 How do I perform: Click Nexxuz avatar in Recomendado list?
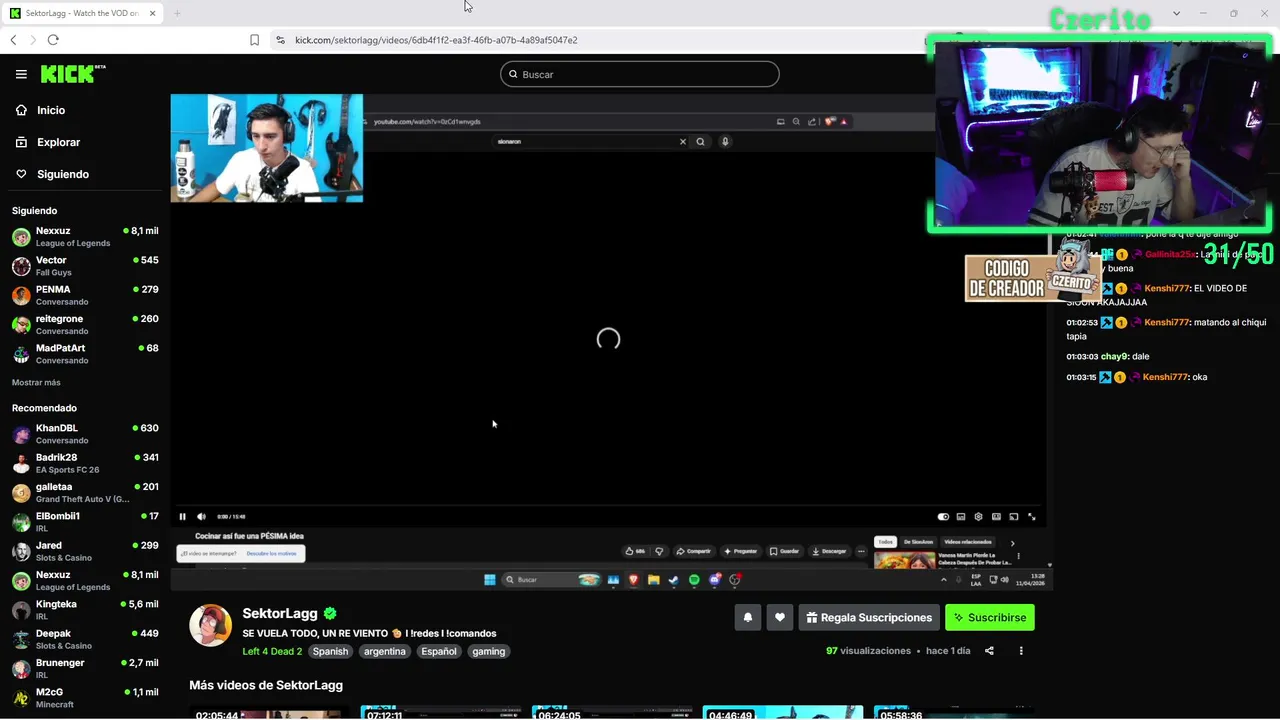tap(21, 581)
